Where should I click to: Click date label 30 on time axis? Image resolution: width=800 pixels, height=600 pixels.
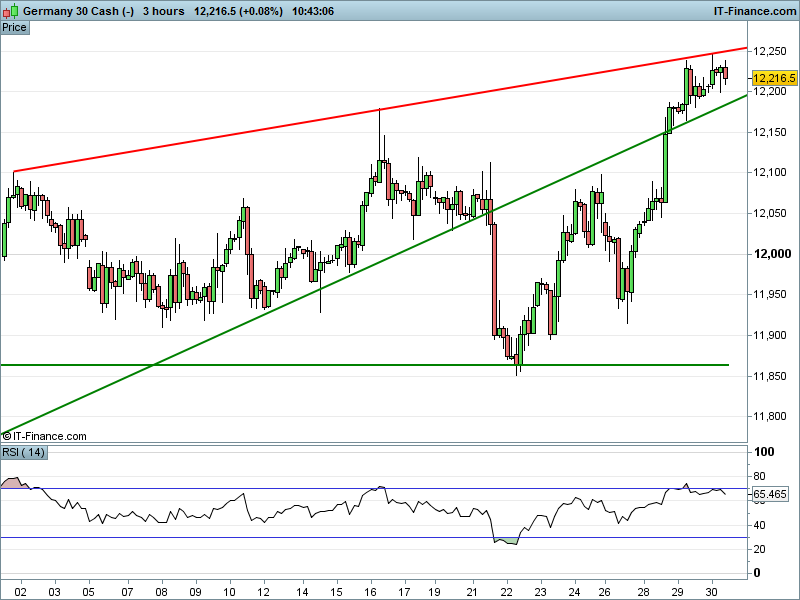pyautogui.click(x=712, y=592)
